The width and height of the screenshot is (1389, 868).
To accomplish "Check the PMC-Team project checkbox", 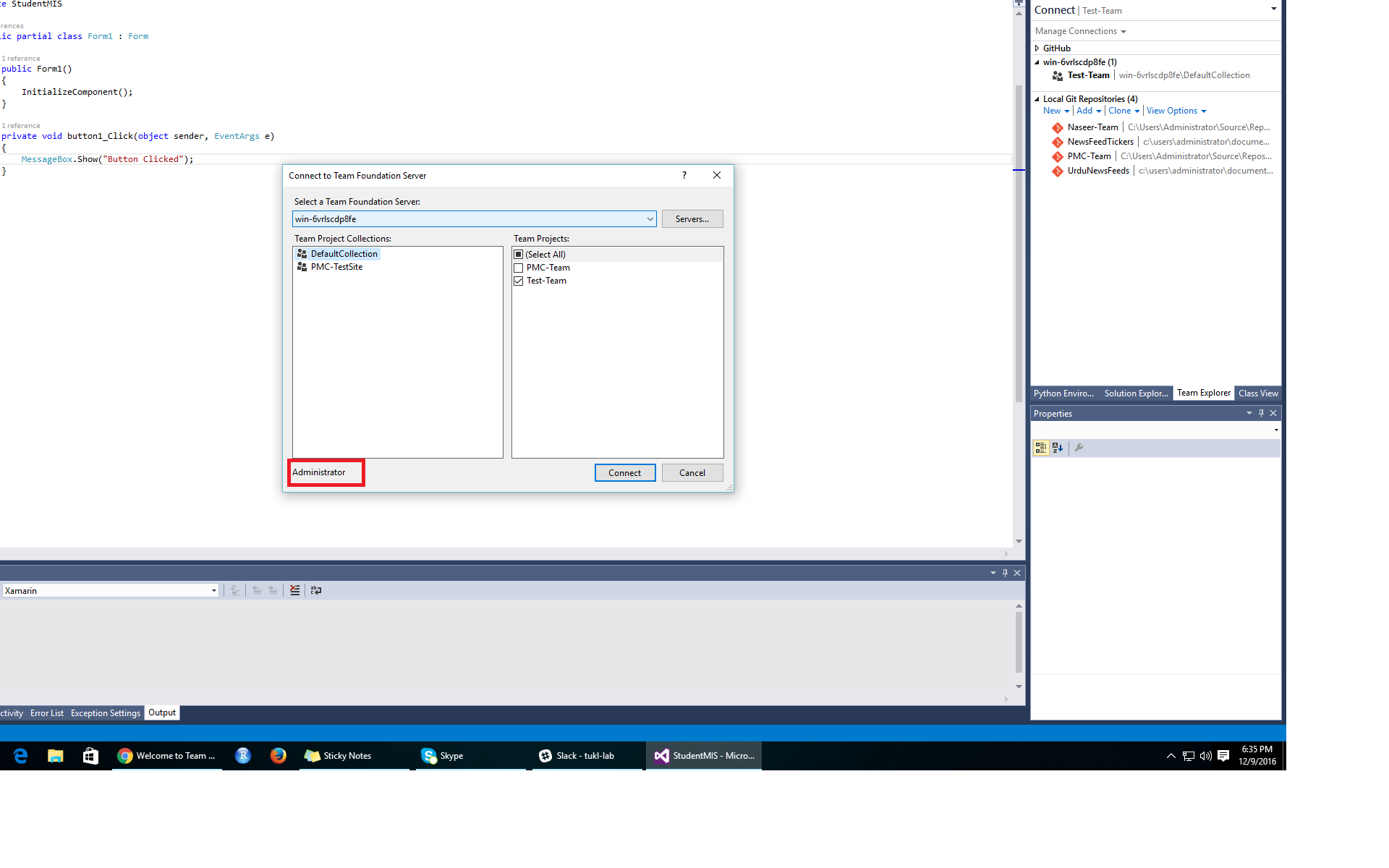I will pos(518,268).
